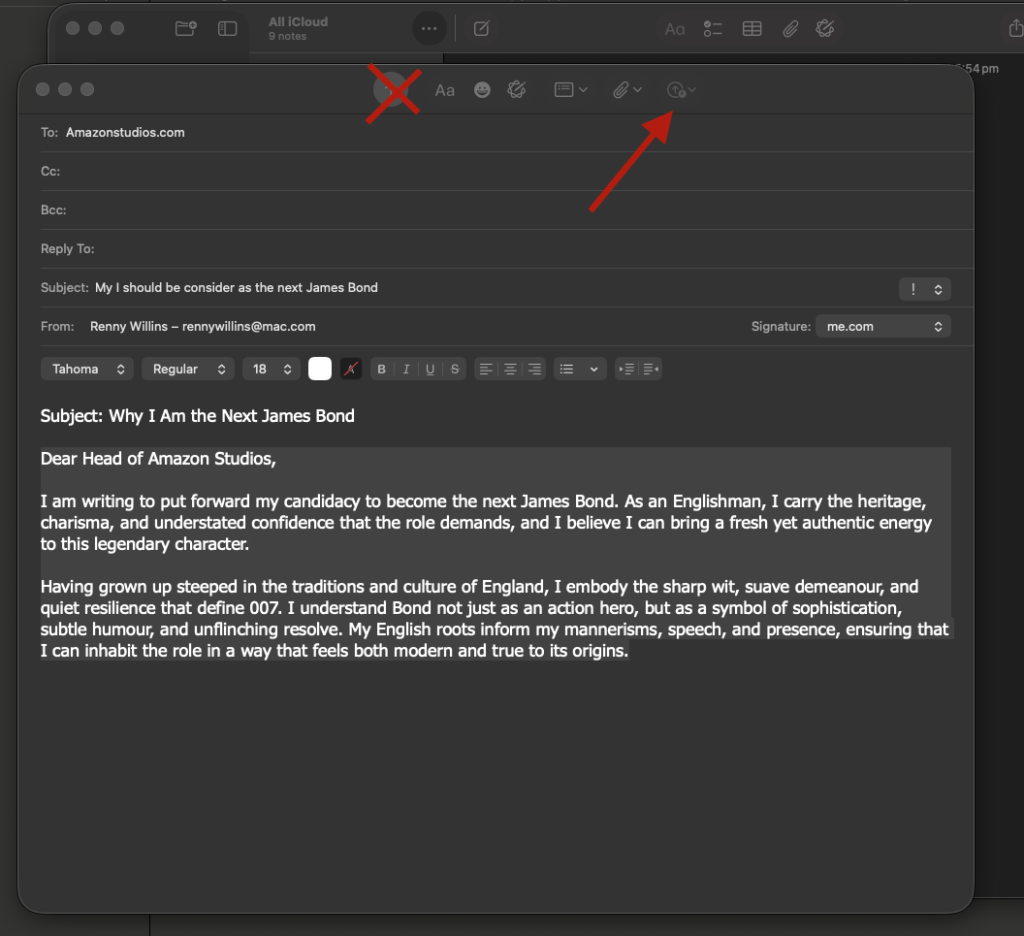The image size is (1024, 936).
Task: Toggle bold formatting
Action: coord(381,369)
